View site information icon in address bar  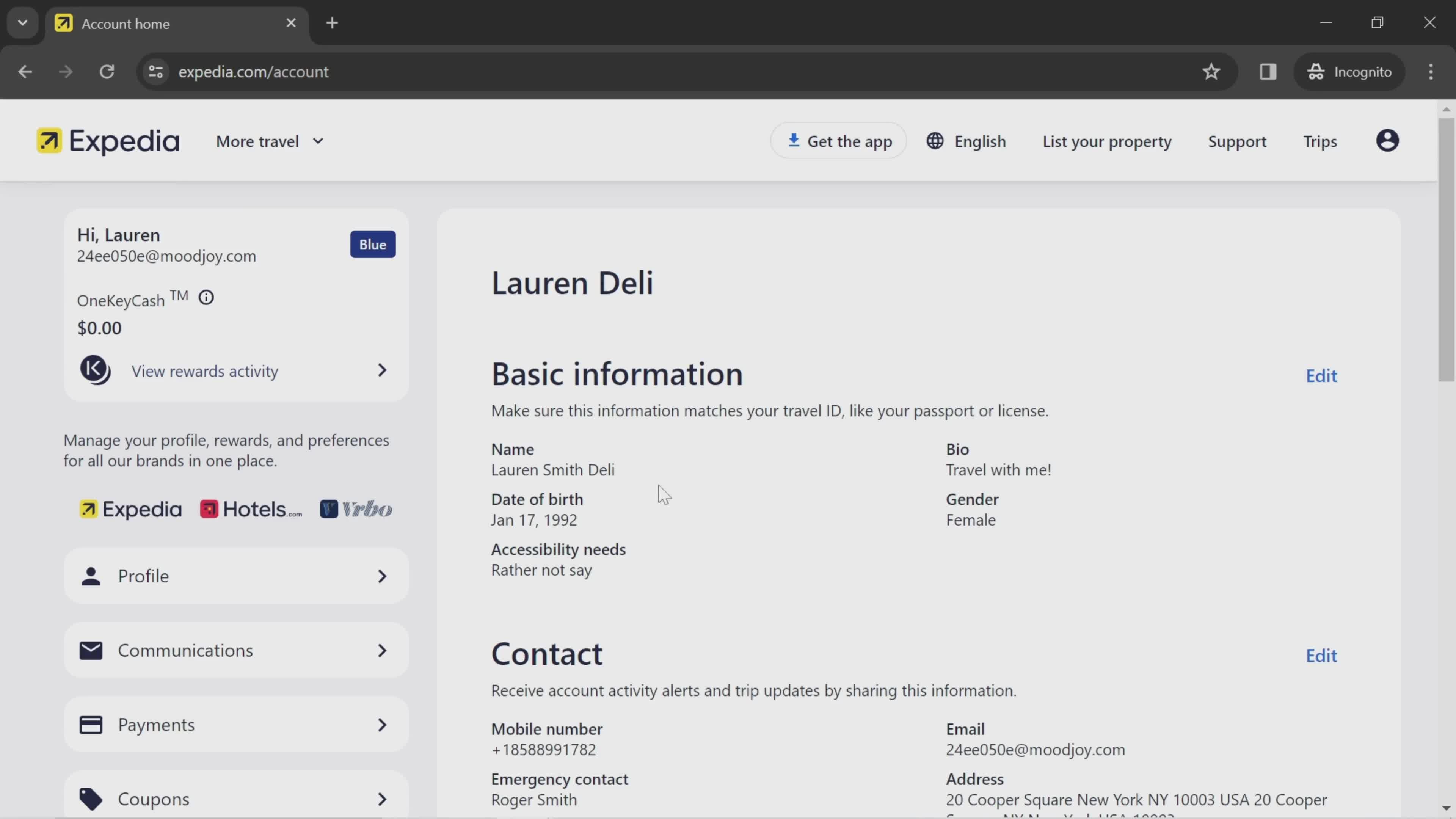[155, 72]
